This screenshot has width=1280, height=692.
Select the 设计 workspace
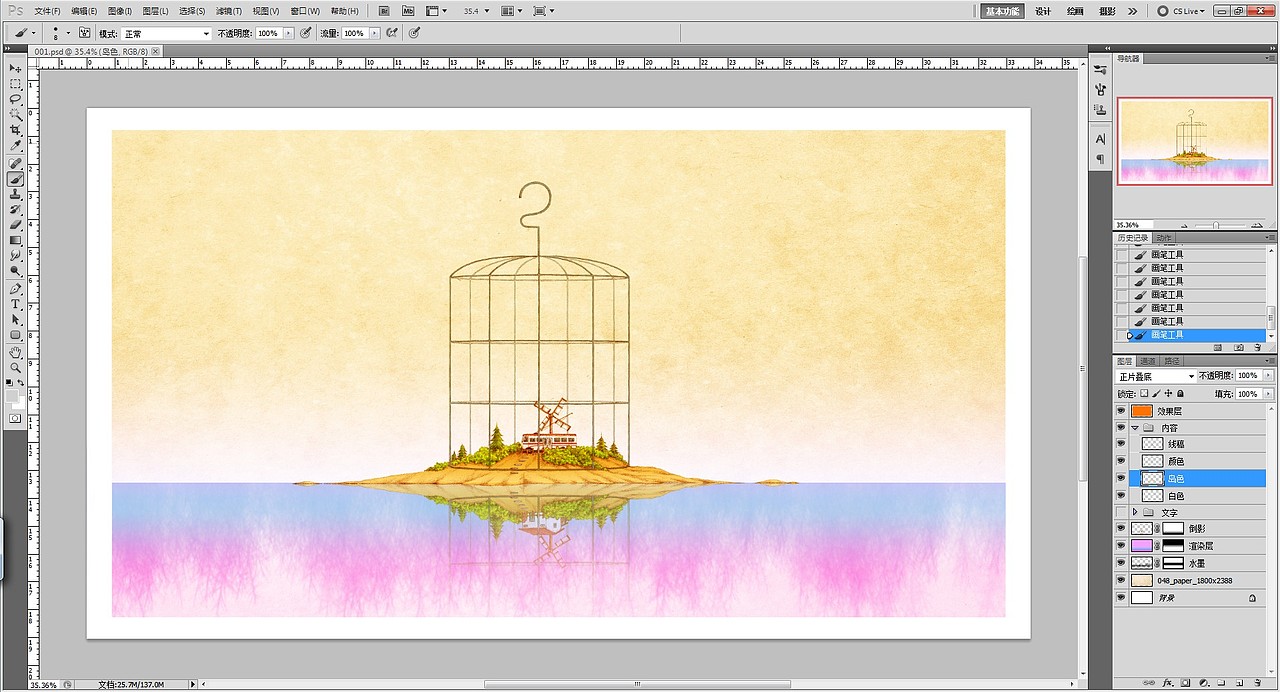click(1043, 11)
